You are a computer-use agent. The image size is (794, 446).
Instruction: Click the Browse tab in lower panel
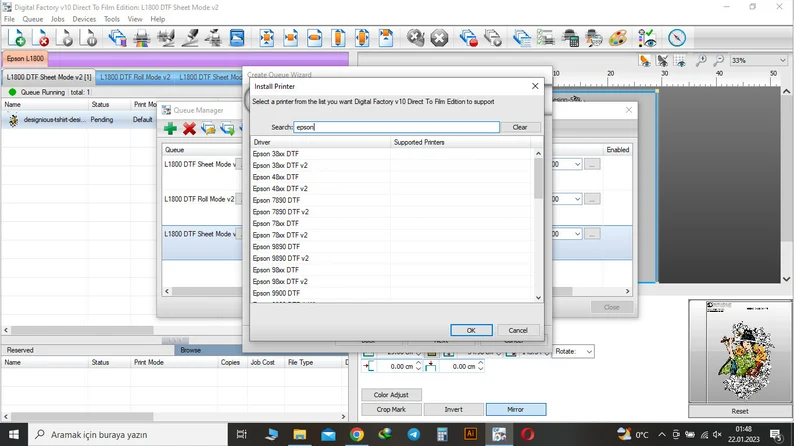point(190,350)
